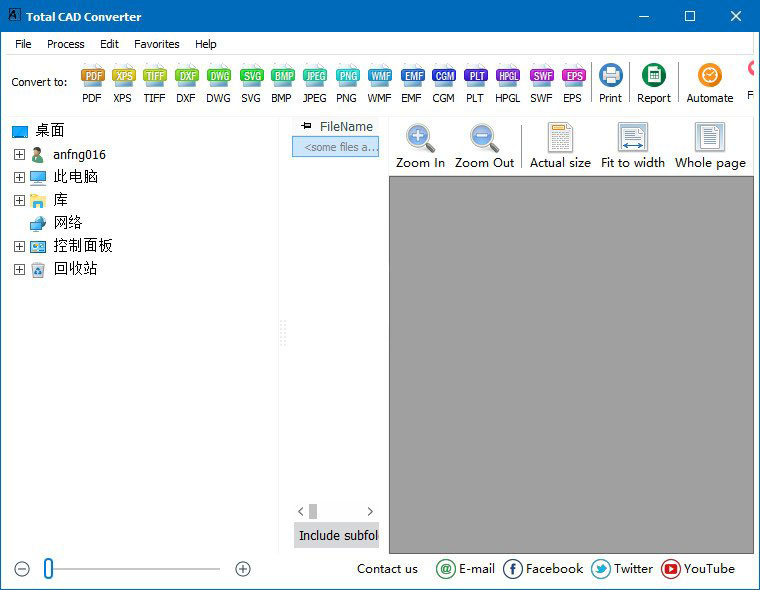Select the HPGL format icon
The image size is (760, 590).
pyautogui.click(x=508, y=83)
